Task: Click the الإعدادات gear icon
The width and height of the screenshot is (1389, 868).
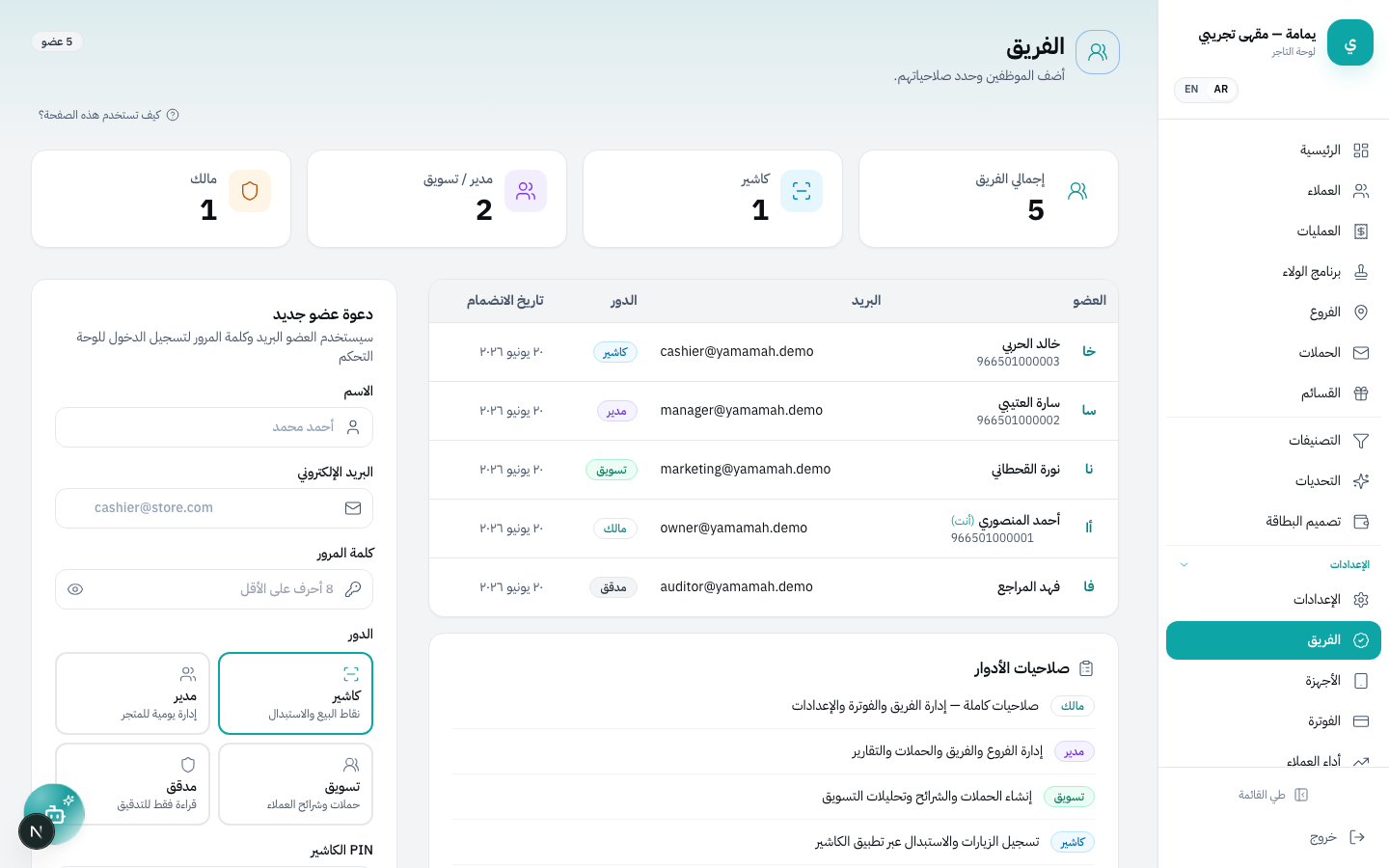Action: 1361,600
